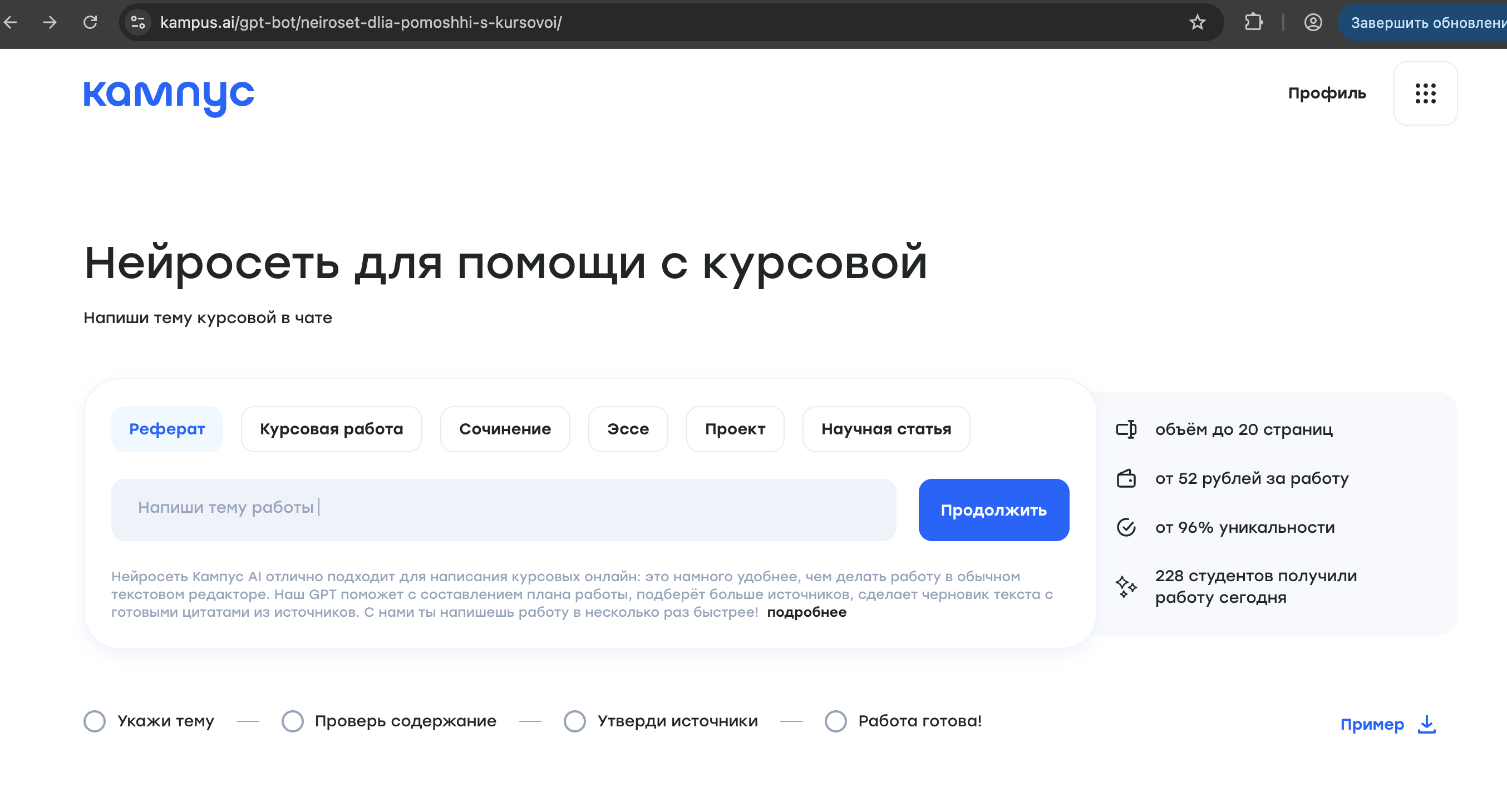The width and height of the screenshot is (1507, 812).
Task: Switch to the Проект tab
Action: click(735, 429)
